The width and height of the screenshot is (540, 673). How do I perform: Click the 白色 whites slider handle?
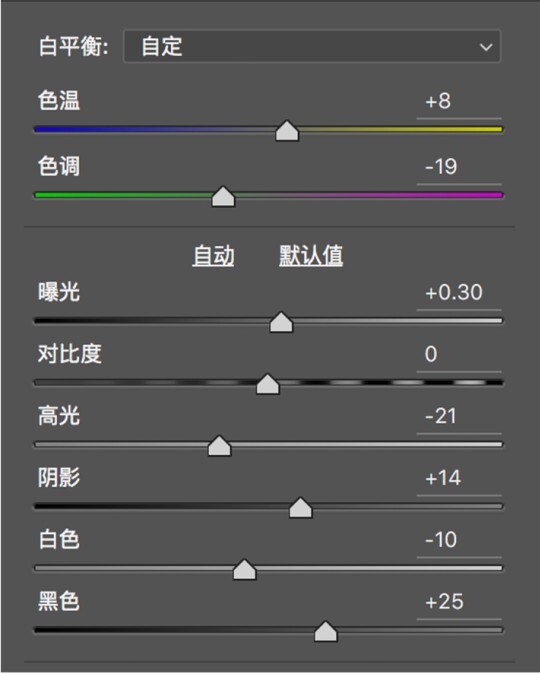(x=245, y=570)
